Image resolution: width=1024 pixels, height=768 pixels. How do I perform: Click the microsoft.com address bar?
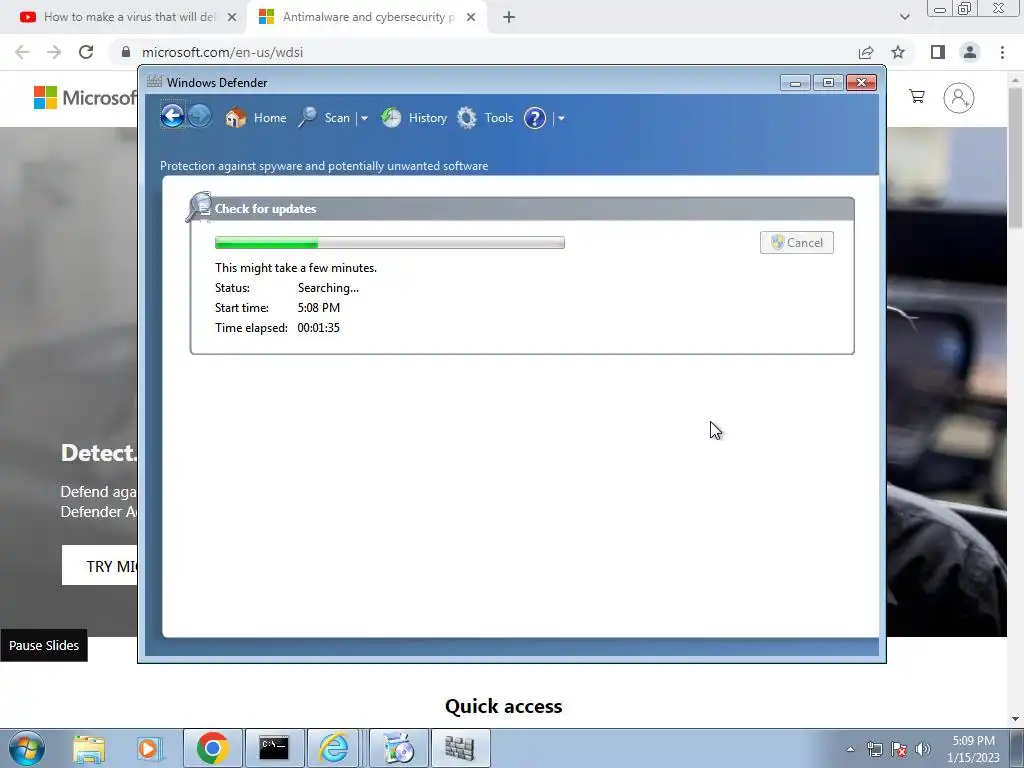(x=483, y=52)
